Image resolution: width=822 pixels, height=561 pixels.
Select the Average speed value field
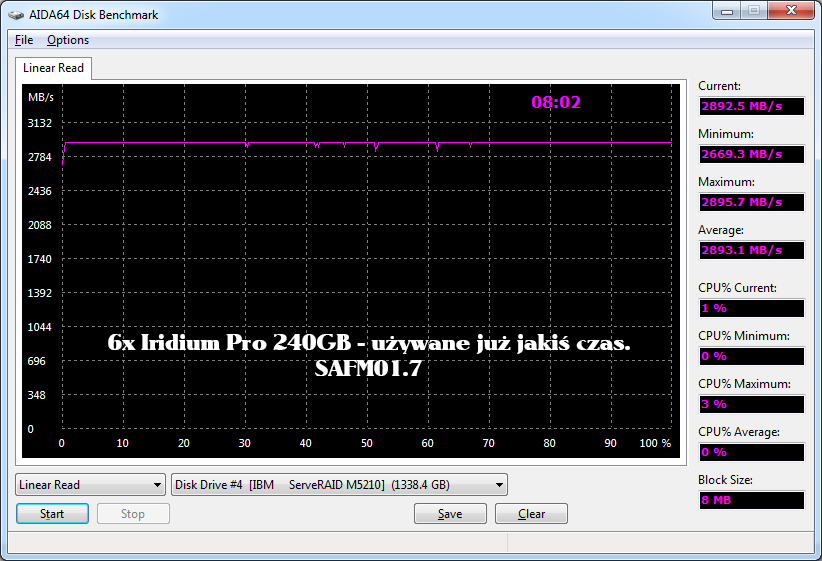[751, 250]
